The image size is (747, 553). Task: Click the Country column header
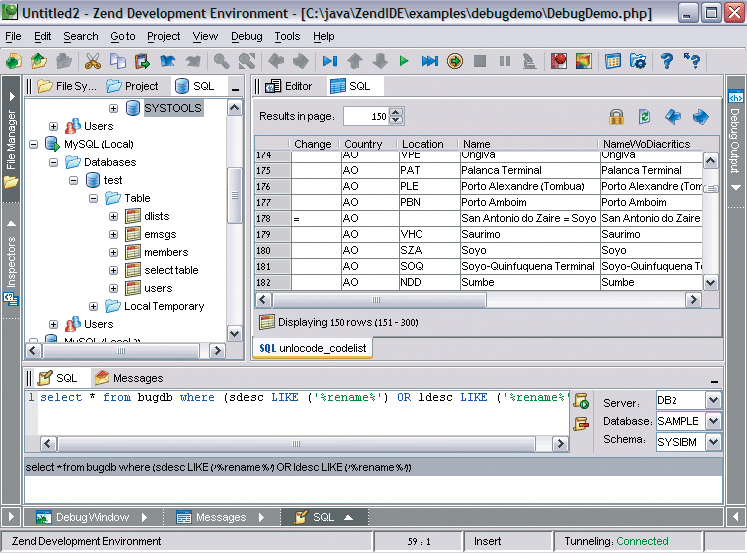coord(368,144)
